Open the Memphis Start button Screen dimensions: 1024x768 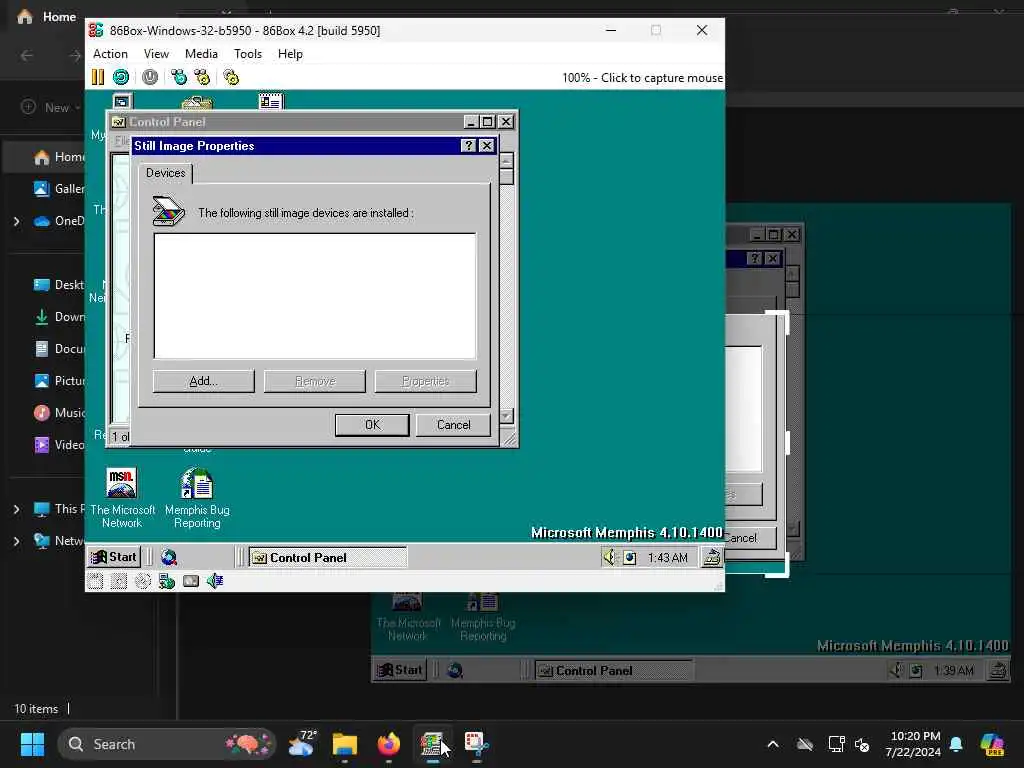point(114,557)
